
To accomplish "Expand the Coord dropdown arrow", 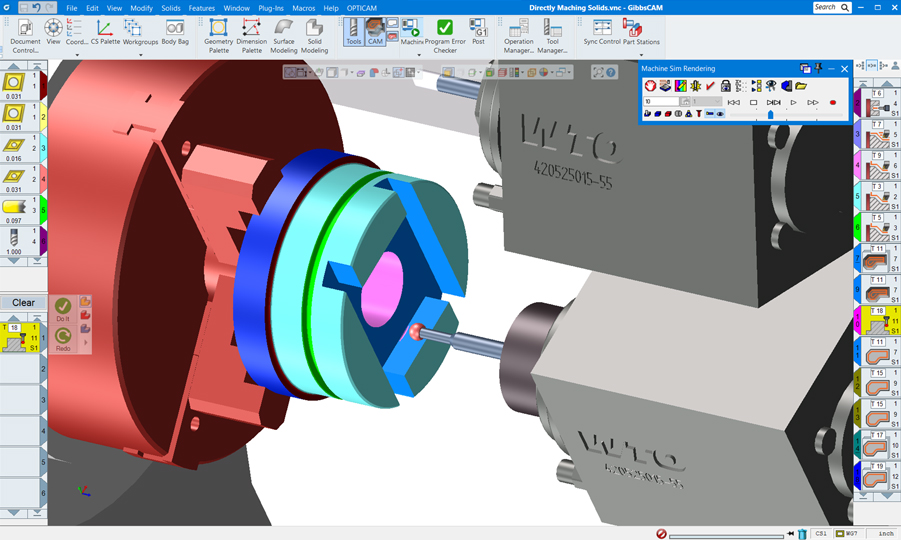I will coord(78,55).
